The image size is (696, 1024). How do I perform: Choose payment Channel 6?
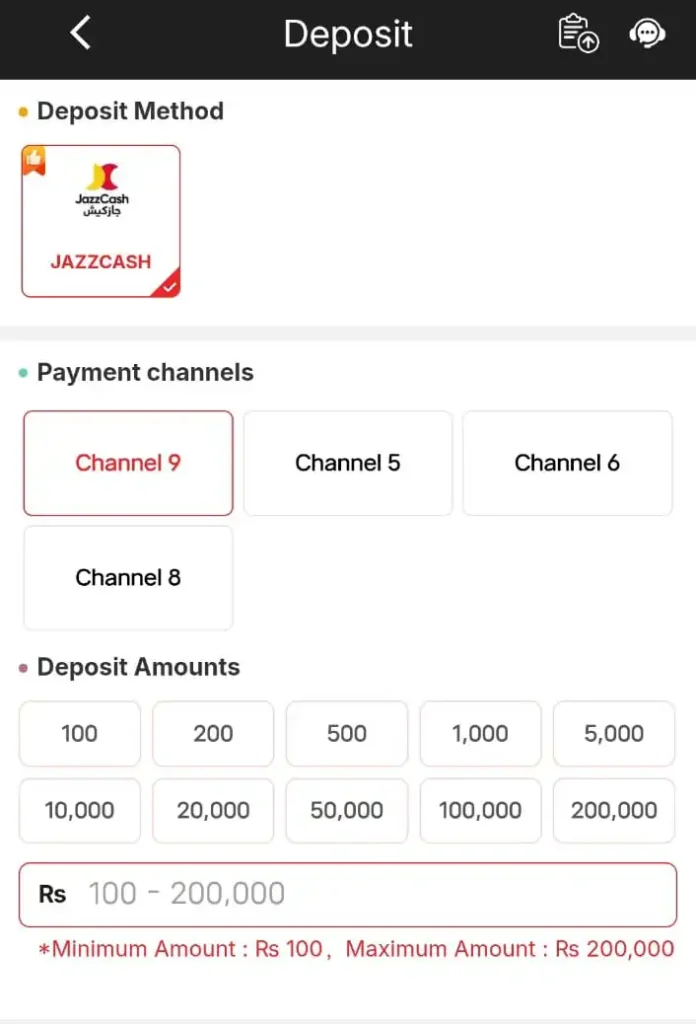click(567, 463)
